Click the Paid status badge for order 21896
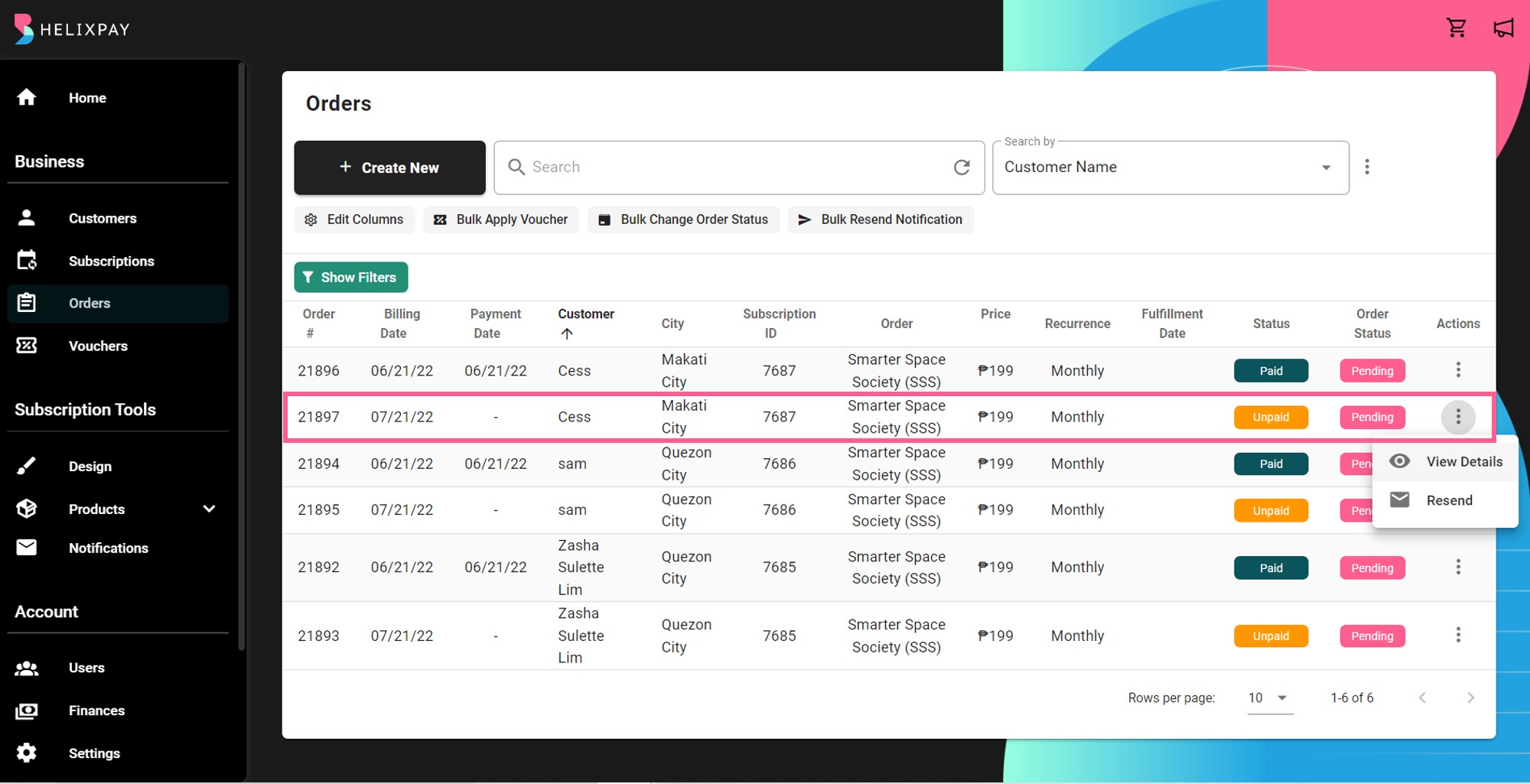Image resolution: width=1530 pixels, height=784 pixels. (1271, 371)
